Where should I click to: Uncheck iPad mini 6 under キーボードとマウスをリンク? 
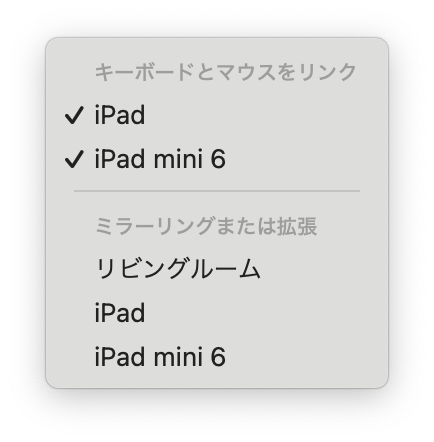pos(217,159)
